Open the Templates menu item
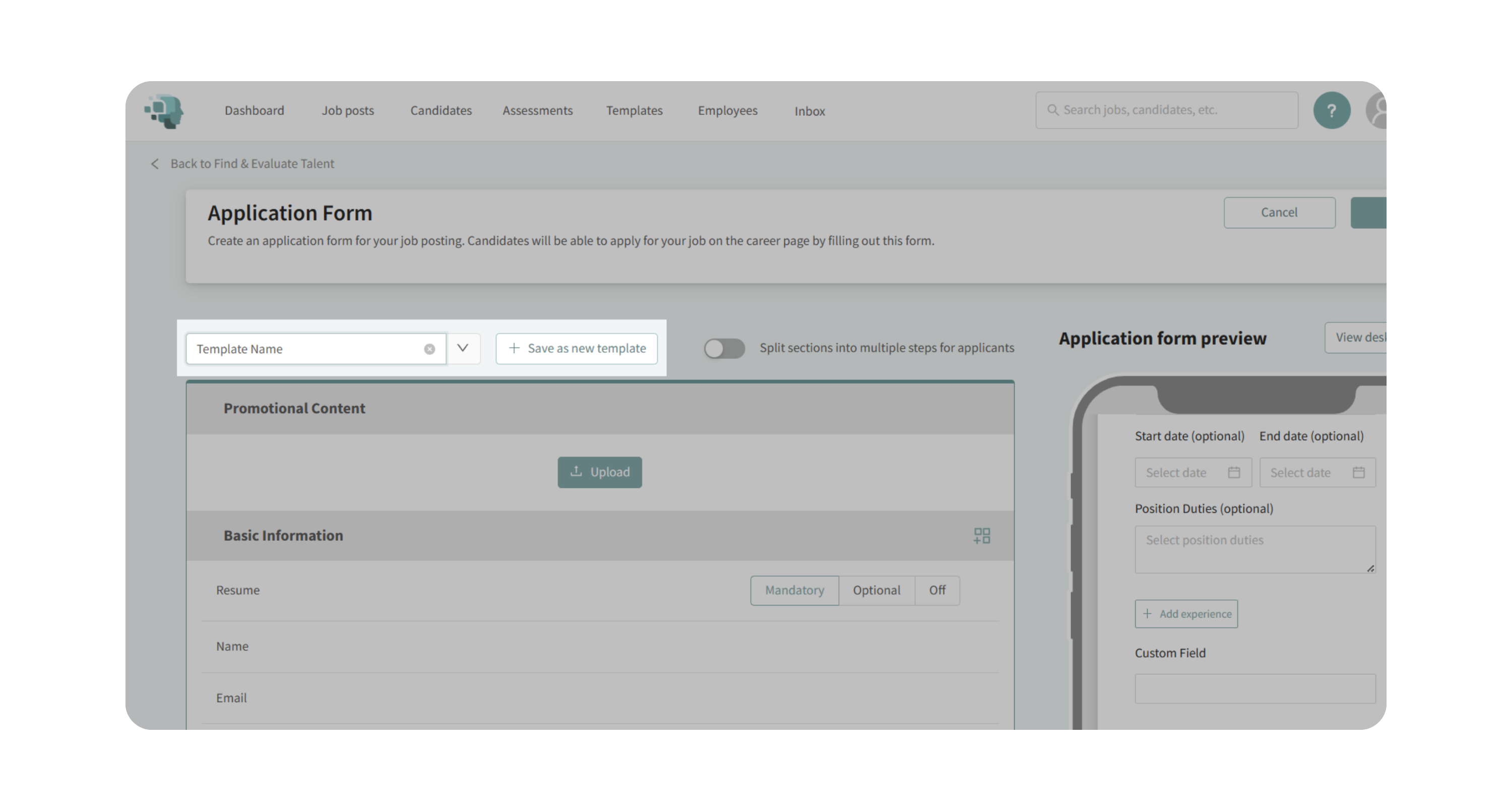Image resolution: width=1512 pixels, height=811 pixels. click(x=634, y=111)
